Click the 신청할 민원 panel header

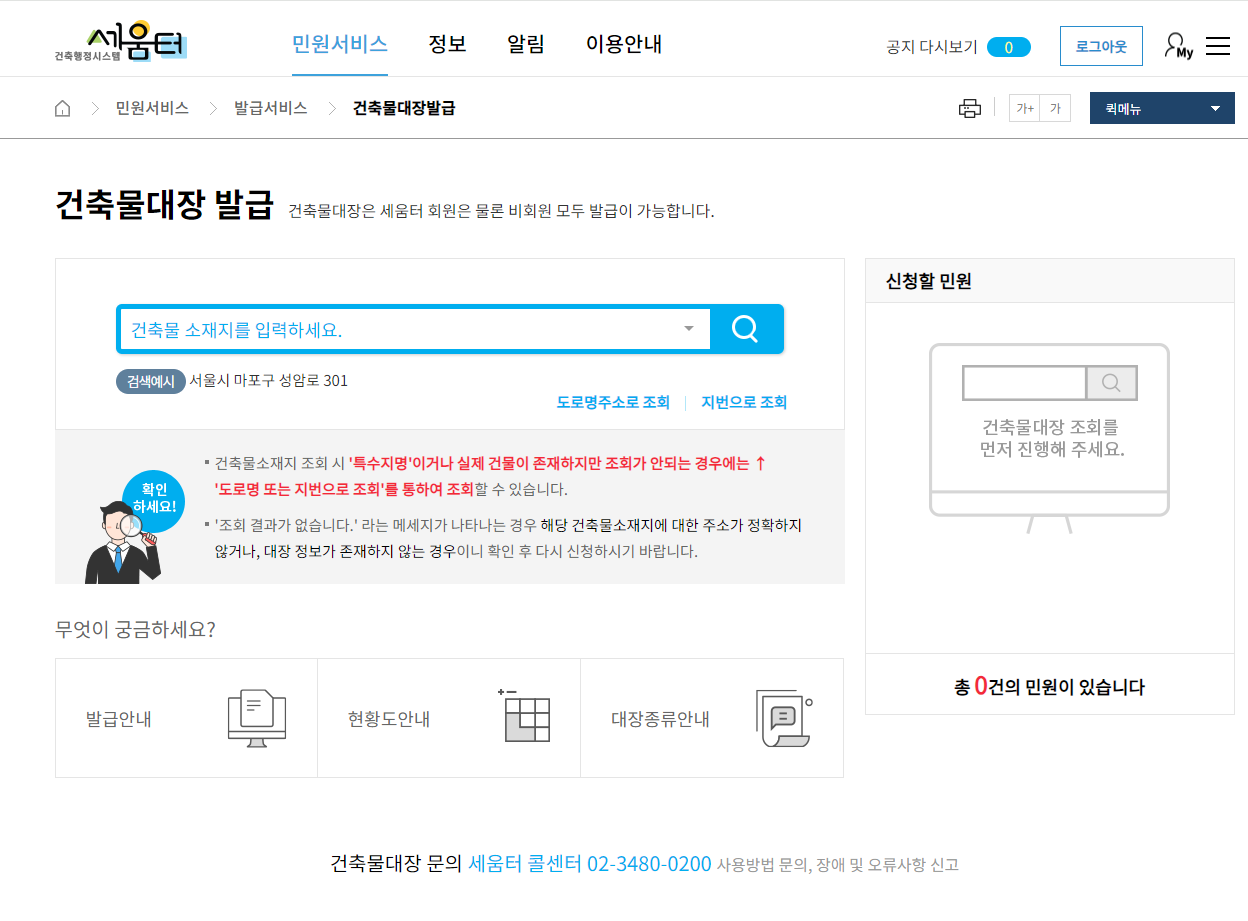click(1050, 281)
